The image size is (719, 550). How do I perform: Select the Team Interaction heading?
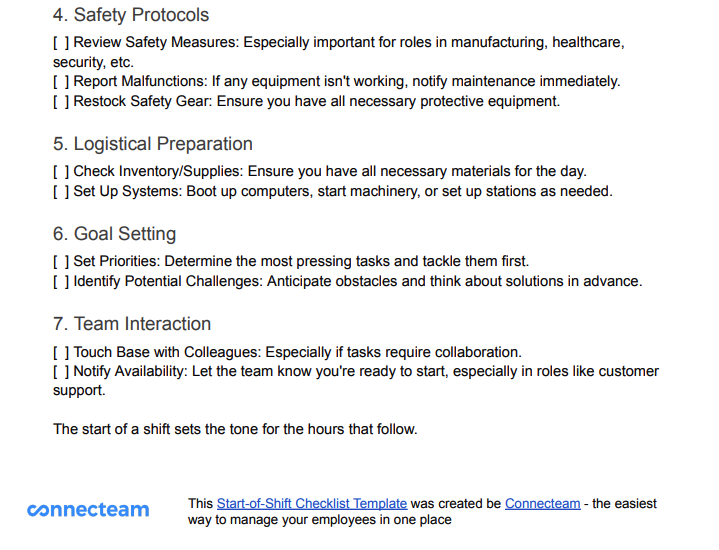(132, 324)
